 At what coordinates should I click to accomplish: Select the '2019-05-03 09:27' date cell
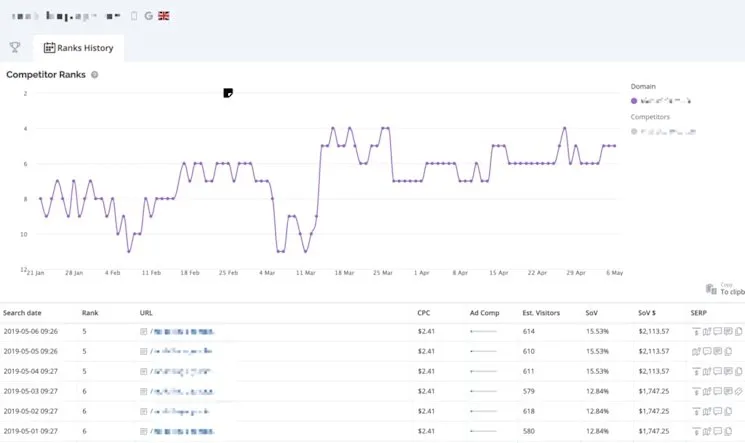click(x=30, y=391)
